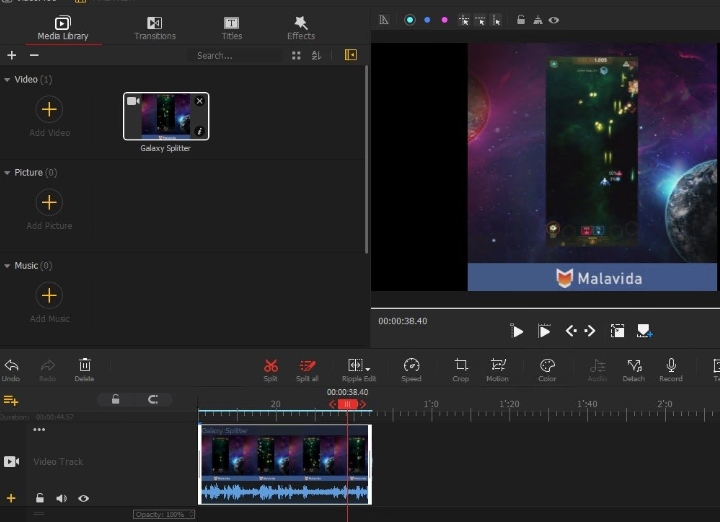The image size is (720, 522).
Task: Open the Titles tab
Action: 231,28
